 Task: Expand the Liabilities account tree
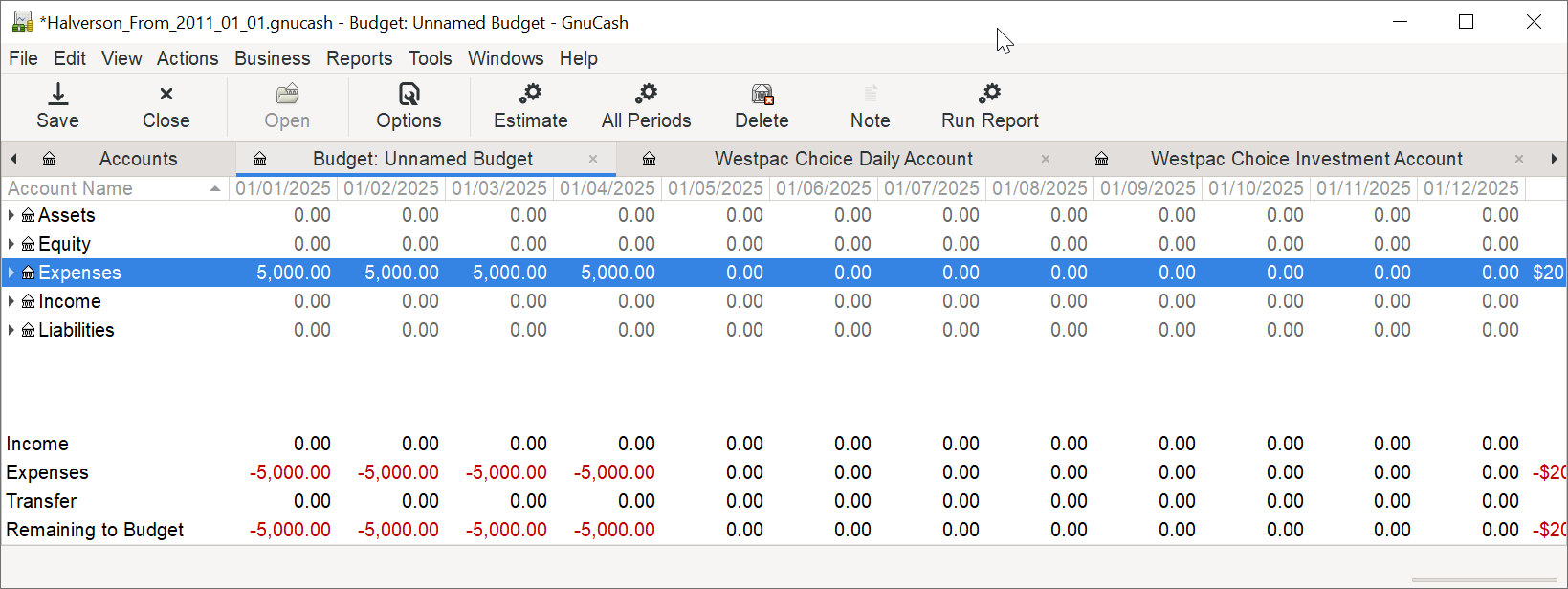click(x=11, y=330)
